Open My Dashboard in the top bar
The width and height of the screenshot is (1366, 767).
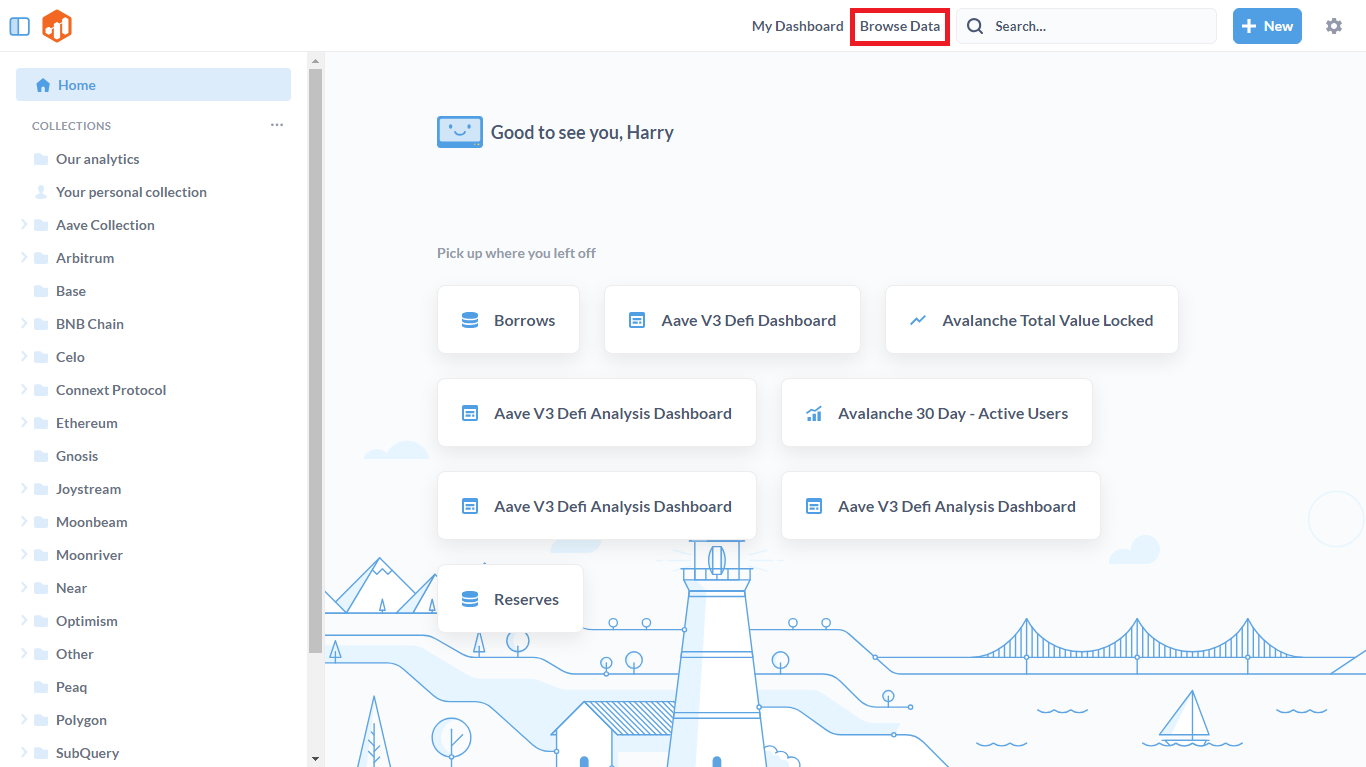pyautogui.click(x=797, y=26)
